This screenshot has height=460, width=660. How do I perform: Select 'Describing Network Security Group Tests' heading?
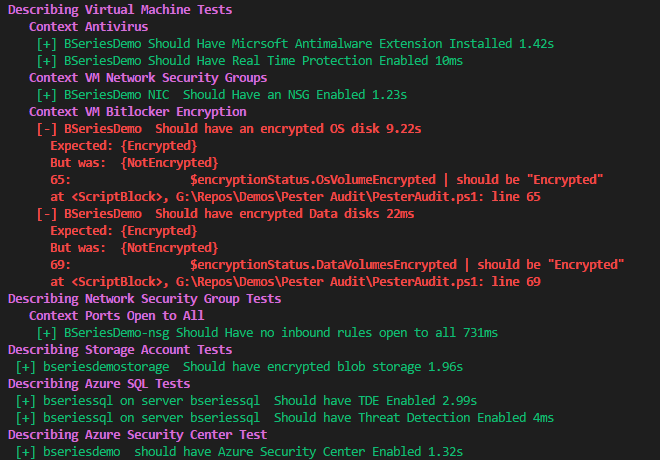(144, 299)
